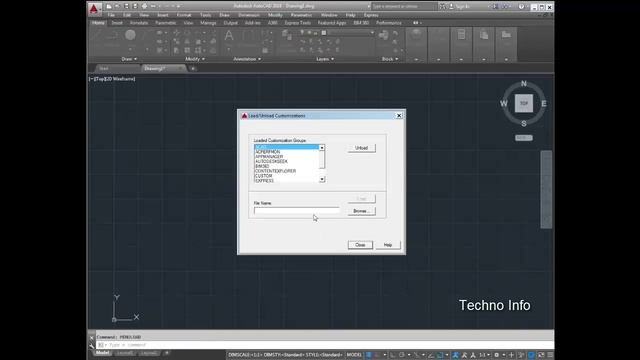Toggle MODEL space button in status bar
This screenshot has width=640, height=360.
pos(354,355)
